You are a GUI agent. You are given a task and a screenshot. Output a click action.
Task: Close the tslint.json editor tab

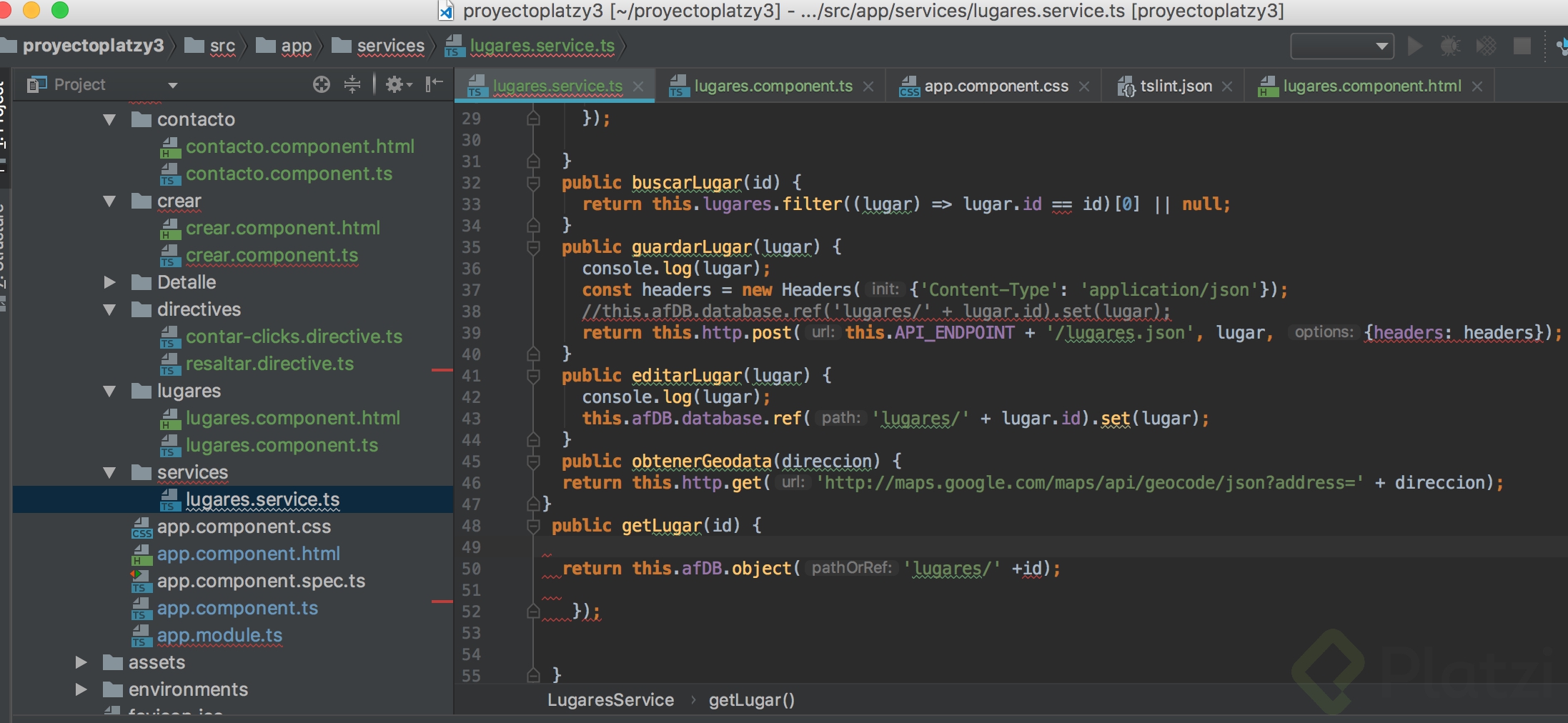coord(1227,86)
